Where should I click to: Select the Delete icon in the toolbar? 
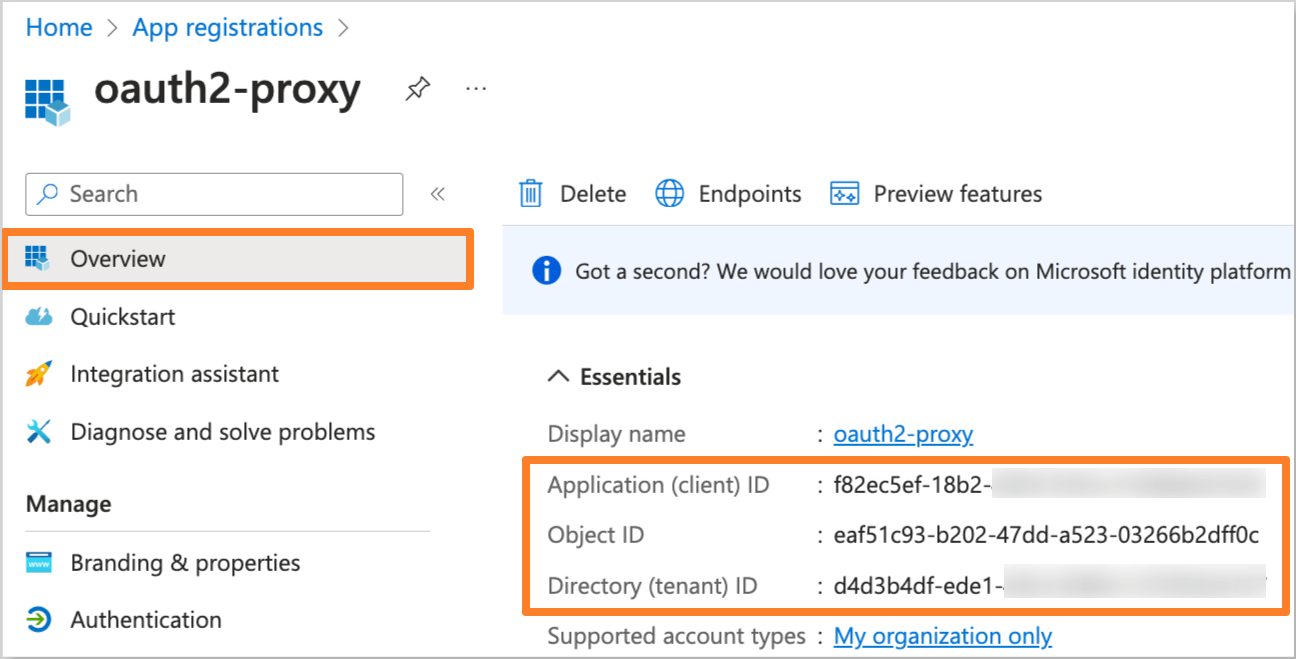[x=530, y=193]
